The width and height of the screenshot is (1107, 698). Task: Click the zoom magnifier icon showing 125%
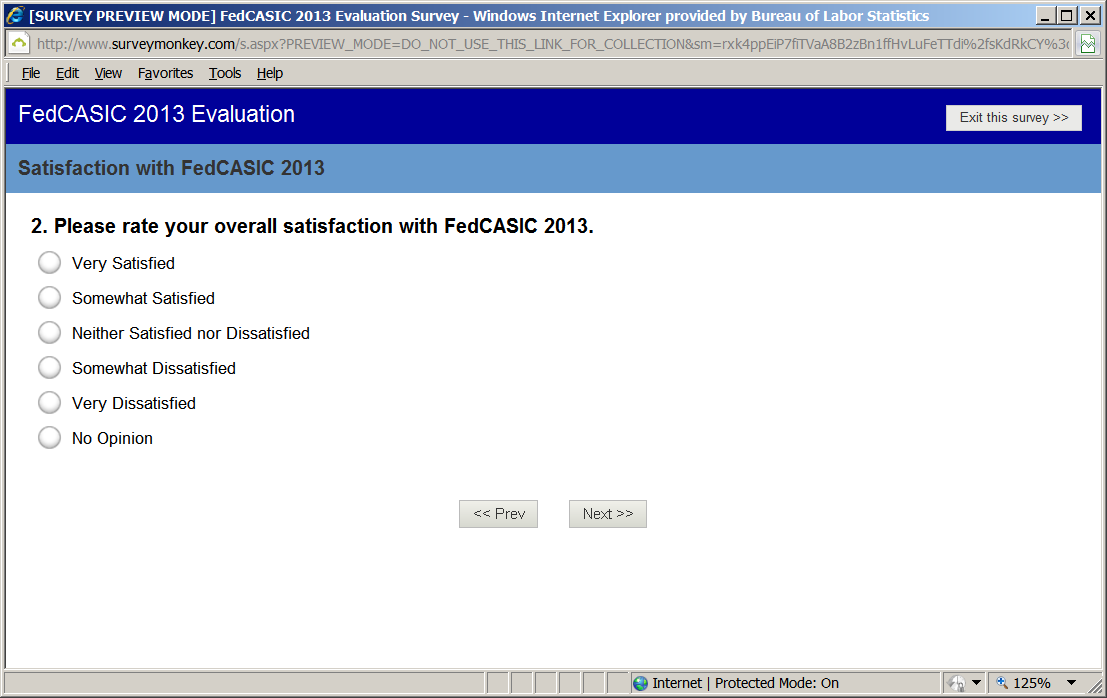[1002, 682]
